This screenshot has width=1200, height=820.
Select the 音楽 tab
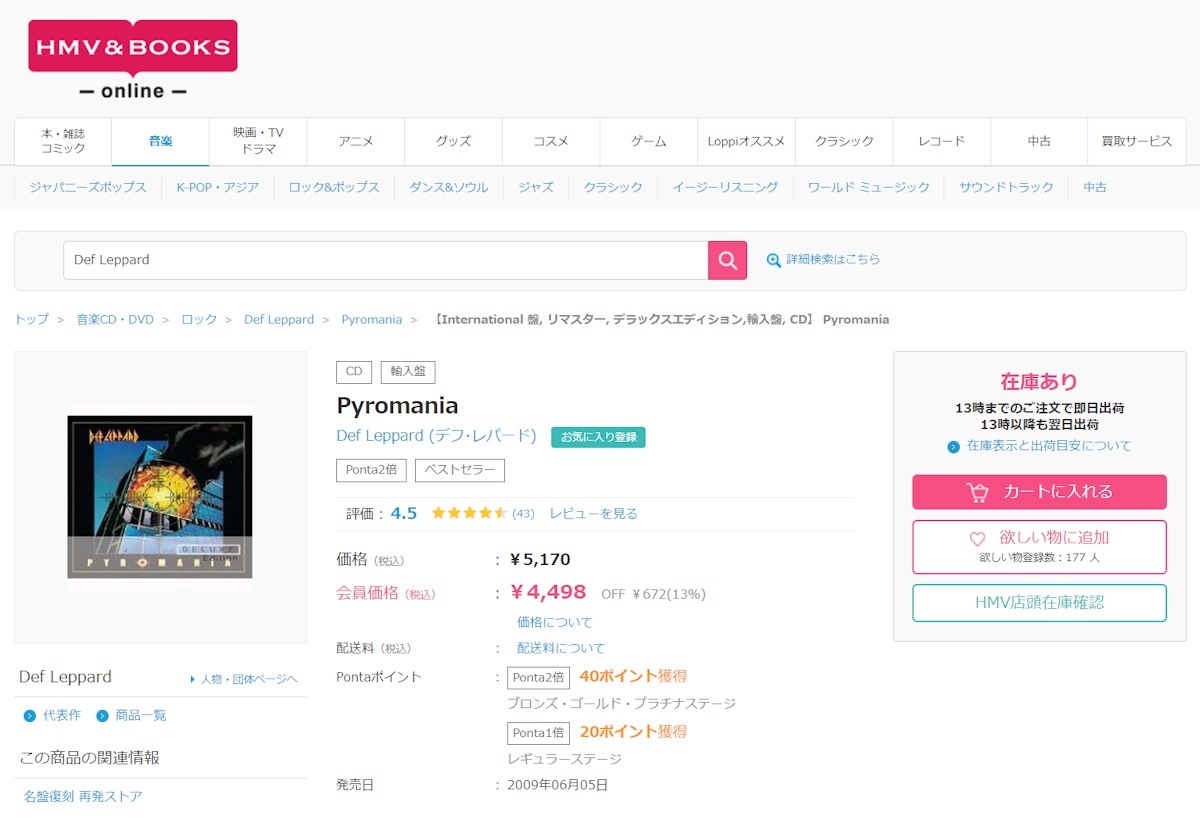161,141
